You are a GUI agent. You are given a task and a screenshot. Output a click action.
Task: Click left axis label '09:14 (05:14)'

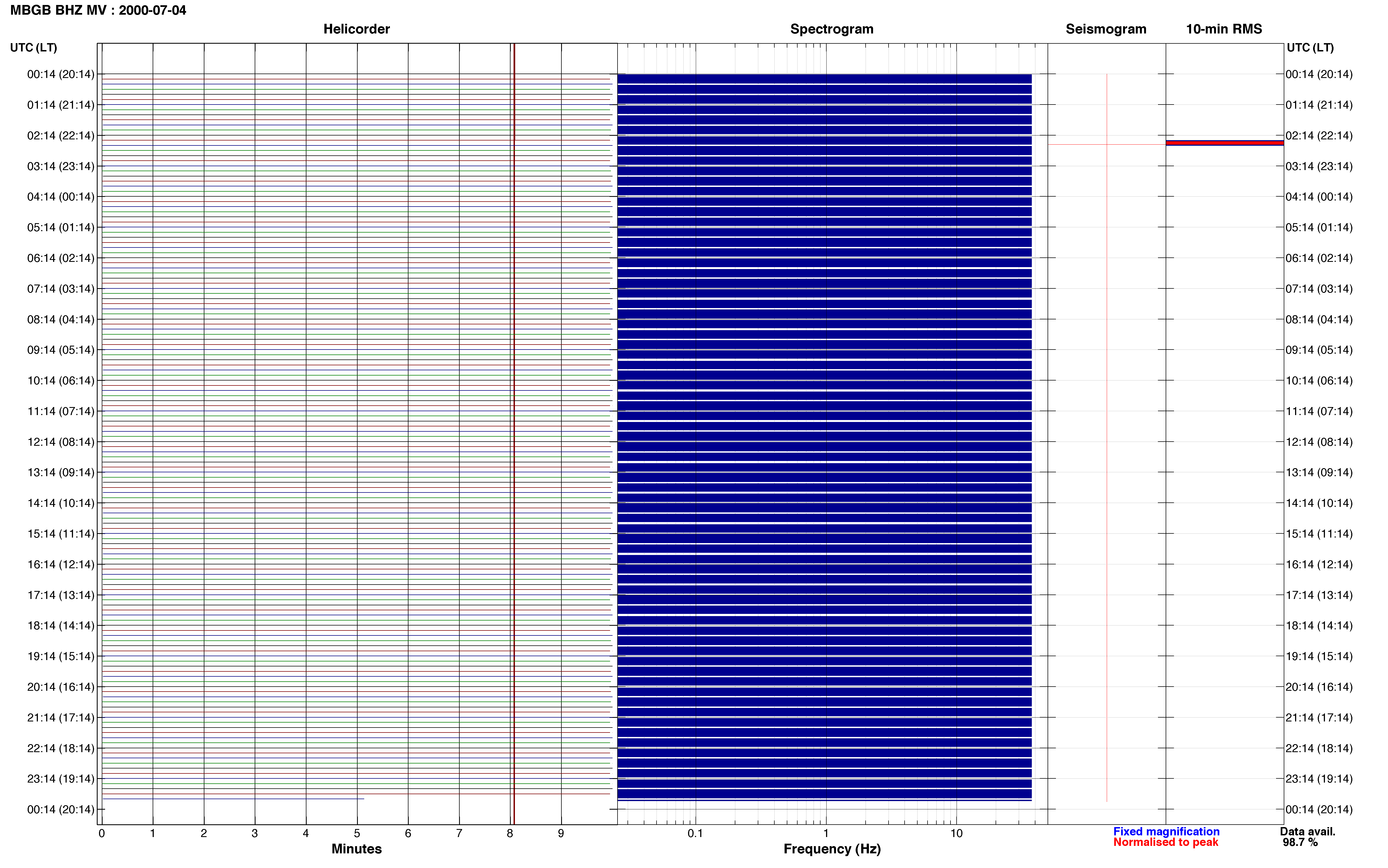61,350
